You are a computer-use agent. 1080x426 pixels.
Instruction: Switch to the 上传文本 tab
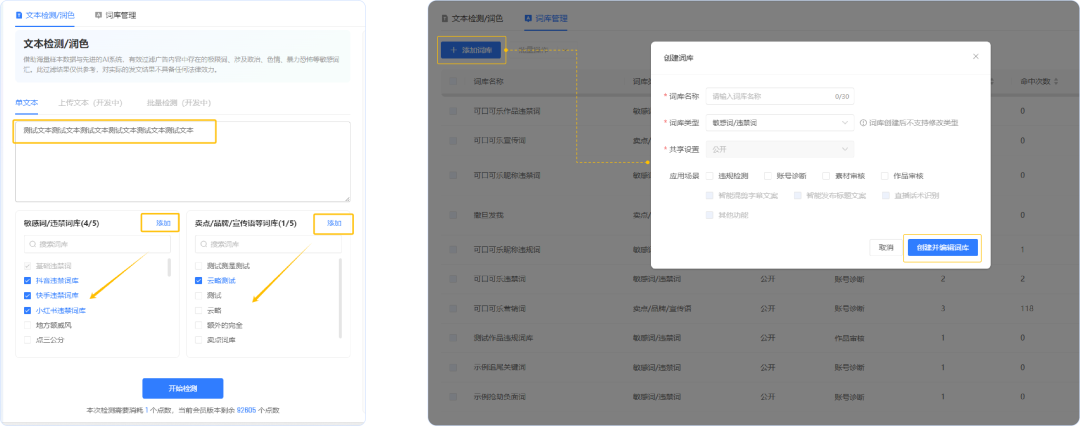[x=90, y=102]
